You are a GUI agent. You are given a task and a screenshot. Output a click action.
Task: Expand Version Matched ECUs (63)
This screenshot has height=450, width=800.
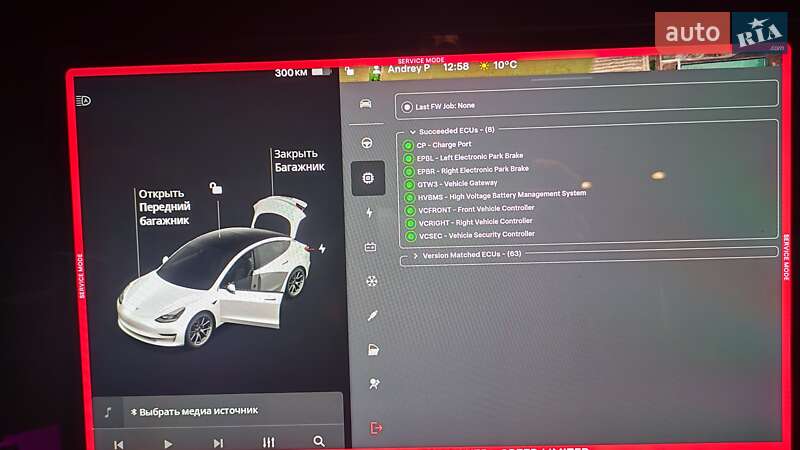(x=415, y=256)
